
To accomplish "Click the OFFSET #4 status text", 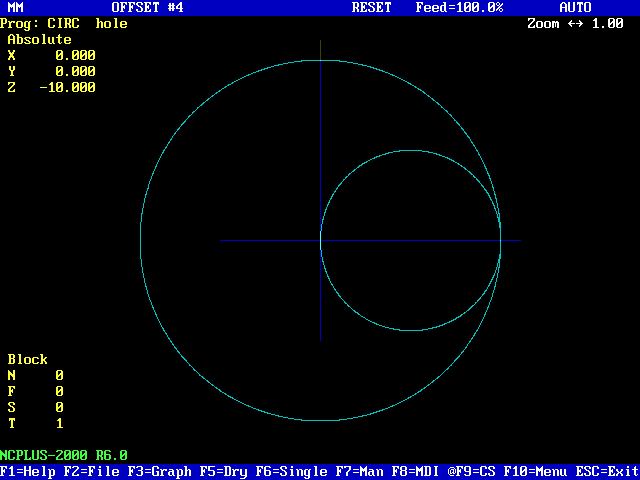I will pos(147,7).
